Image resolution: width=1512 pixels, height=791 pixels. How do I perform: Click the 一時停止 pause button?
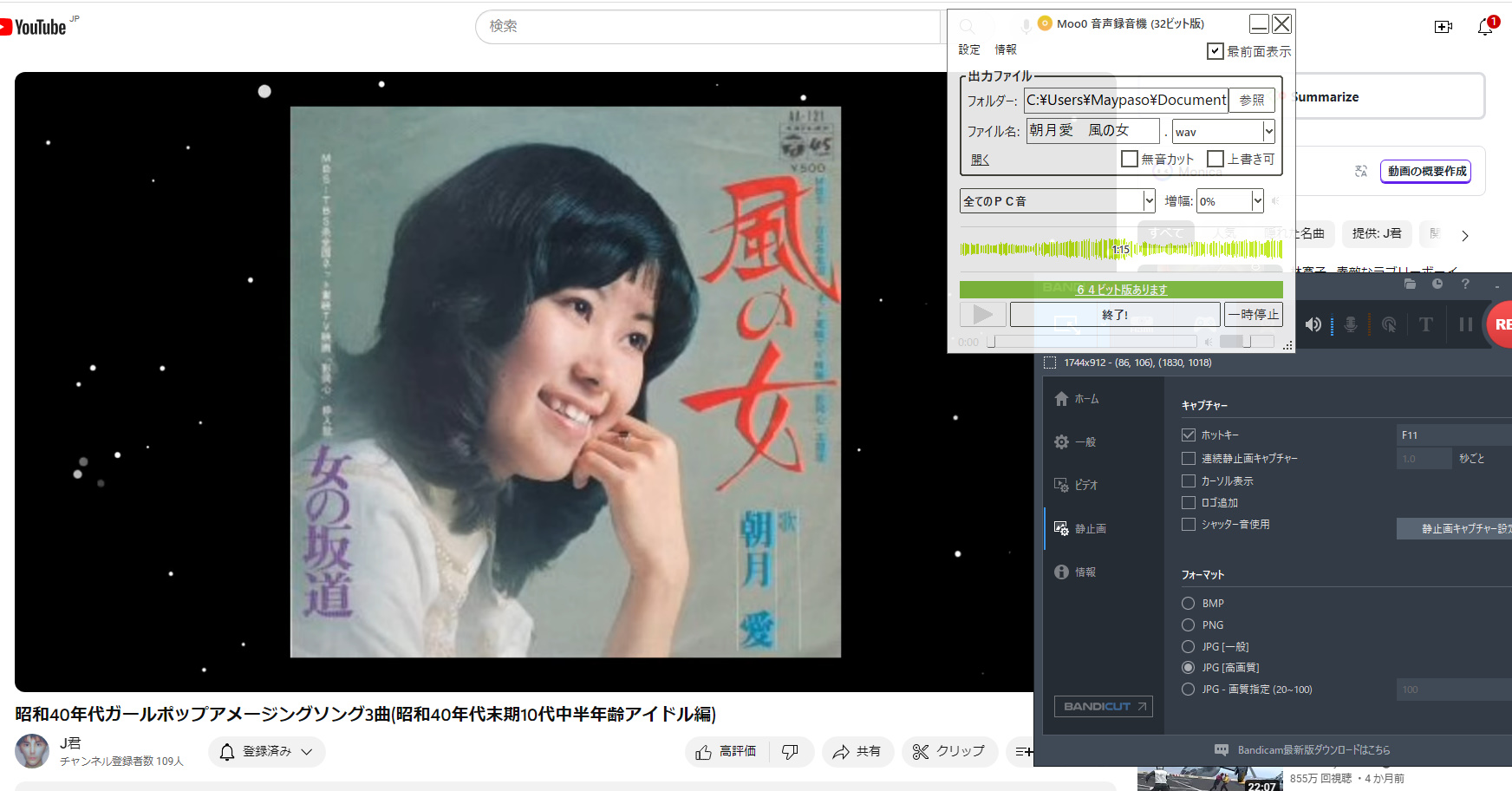tap(1254, 315)
